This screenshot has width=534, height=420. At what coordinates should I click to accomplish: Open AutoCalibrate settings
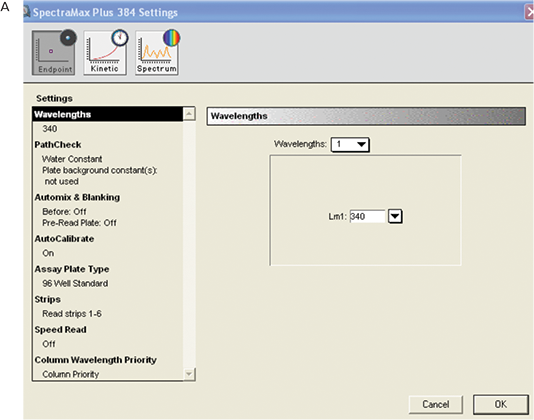pyautogui.click(x=64, y=239)
